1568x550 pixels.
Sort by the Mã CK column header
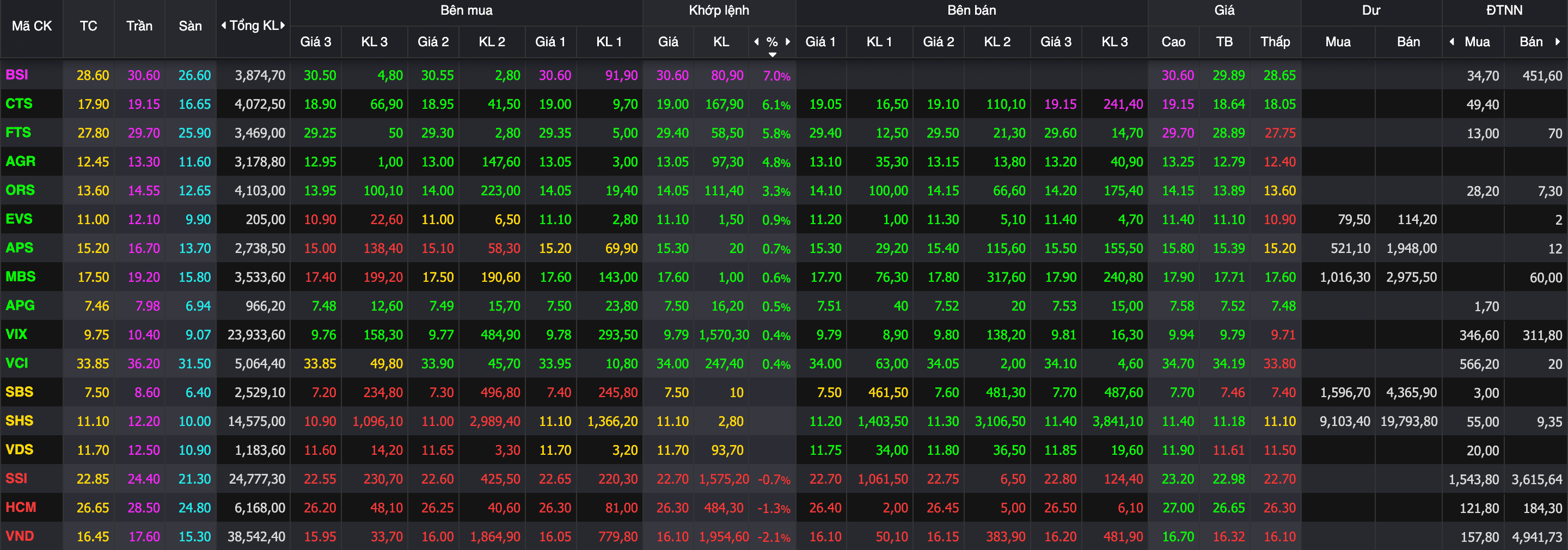pos(32,26)
